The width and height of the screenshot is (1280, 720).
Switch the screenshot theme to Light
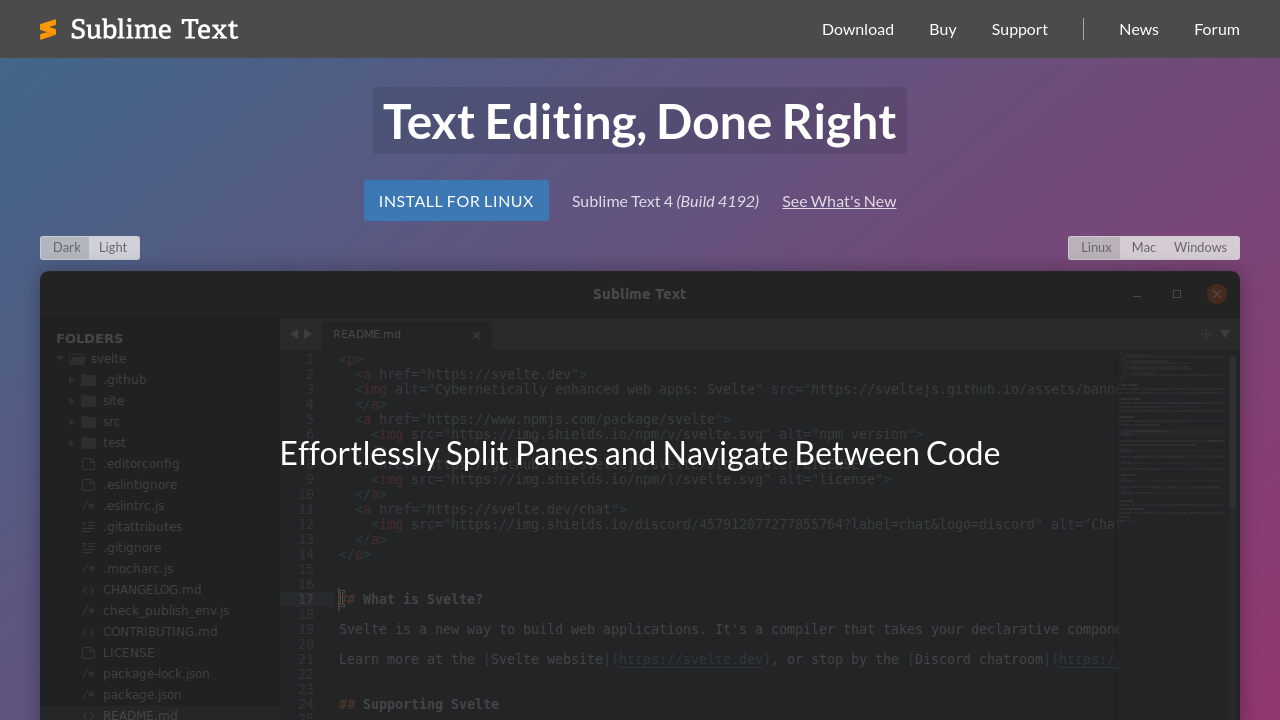click(113, 248)
